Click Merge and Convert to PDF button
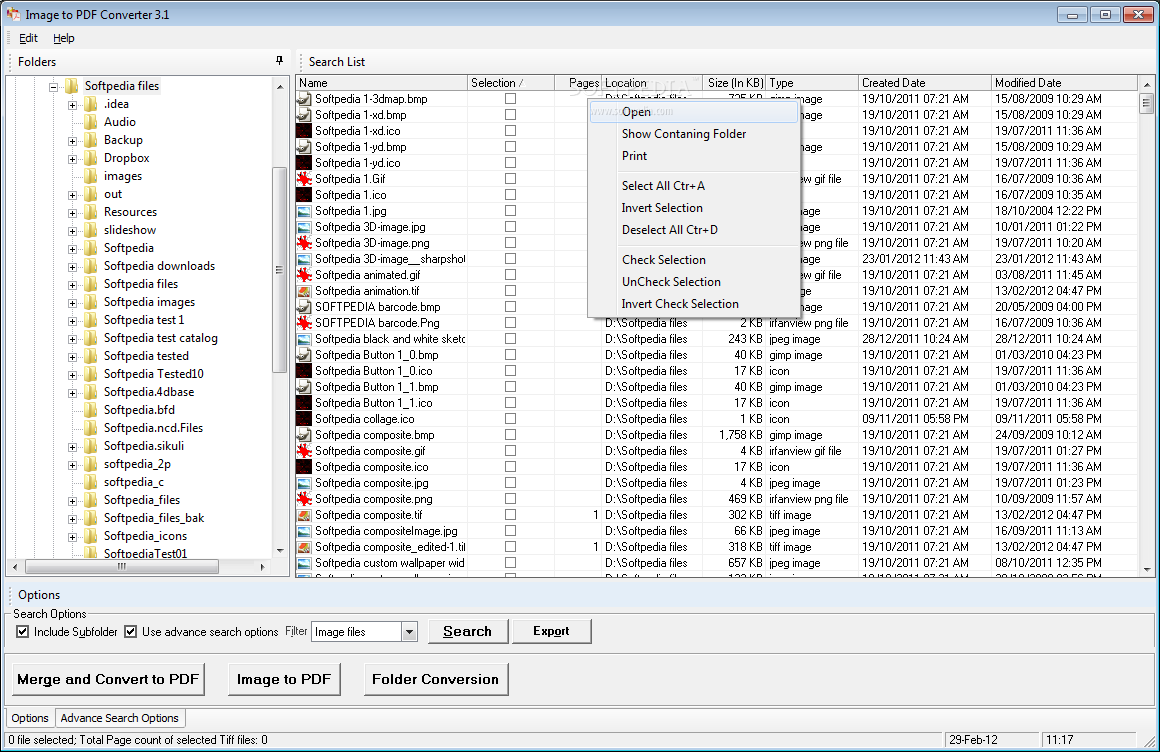 [x=108, y=679]
